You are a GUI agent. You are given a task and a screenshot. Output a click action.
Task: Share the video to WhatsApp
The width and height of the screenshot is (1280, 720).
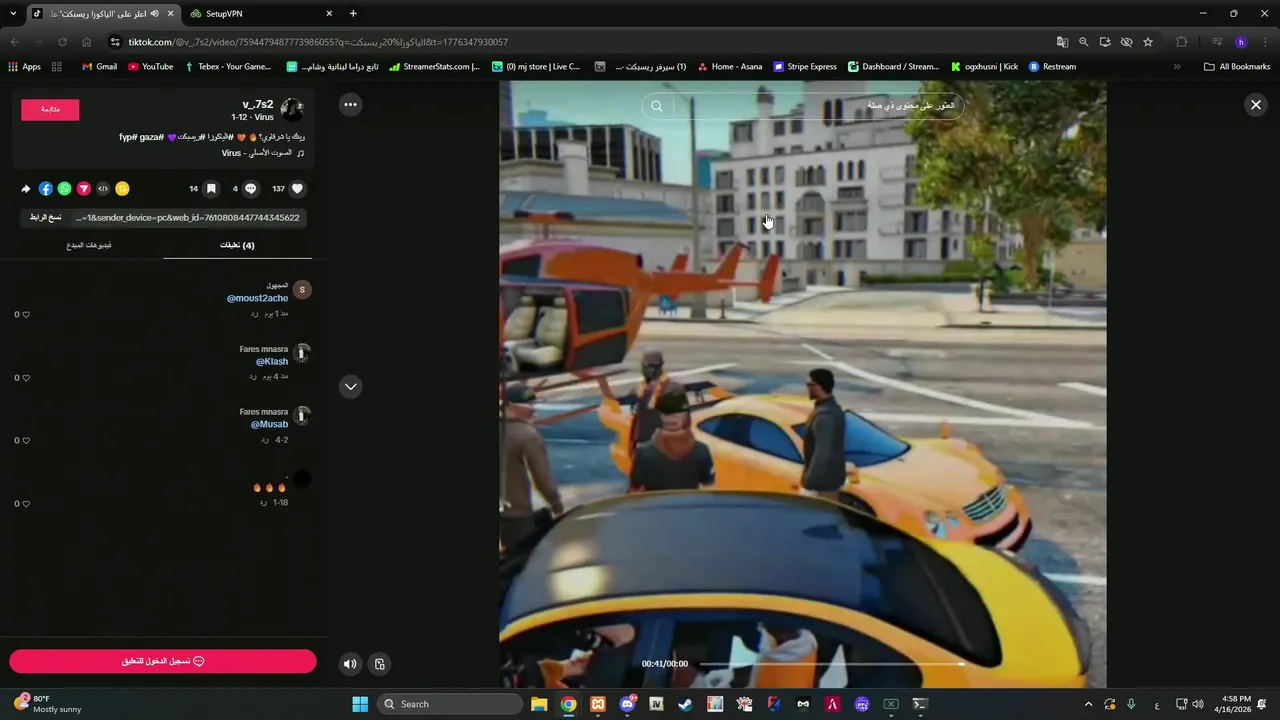click(65, 188)
